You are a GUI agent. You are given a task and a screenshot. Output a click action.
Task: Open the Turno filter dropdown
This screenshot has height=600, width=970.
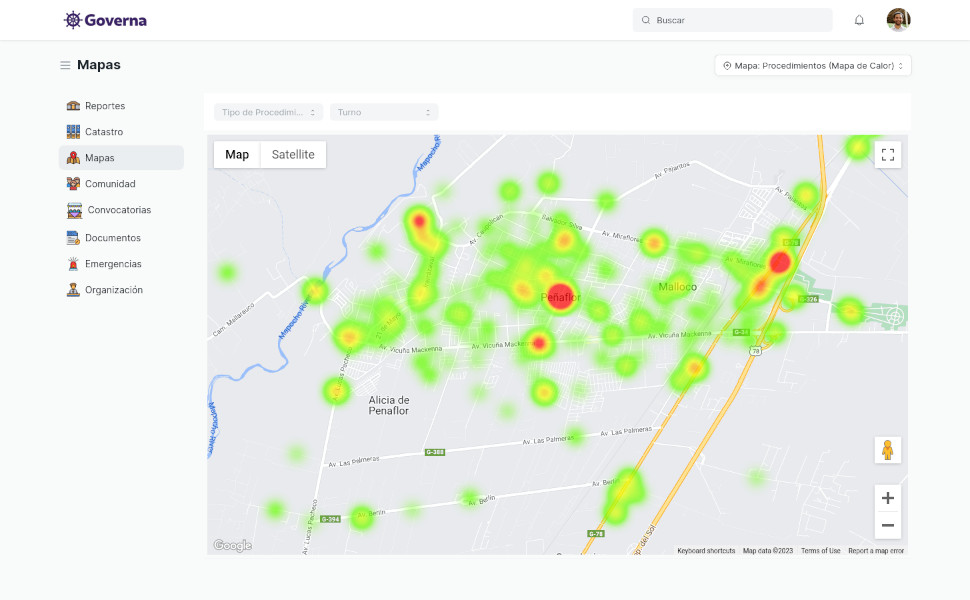tap(384, 112)
